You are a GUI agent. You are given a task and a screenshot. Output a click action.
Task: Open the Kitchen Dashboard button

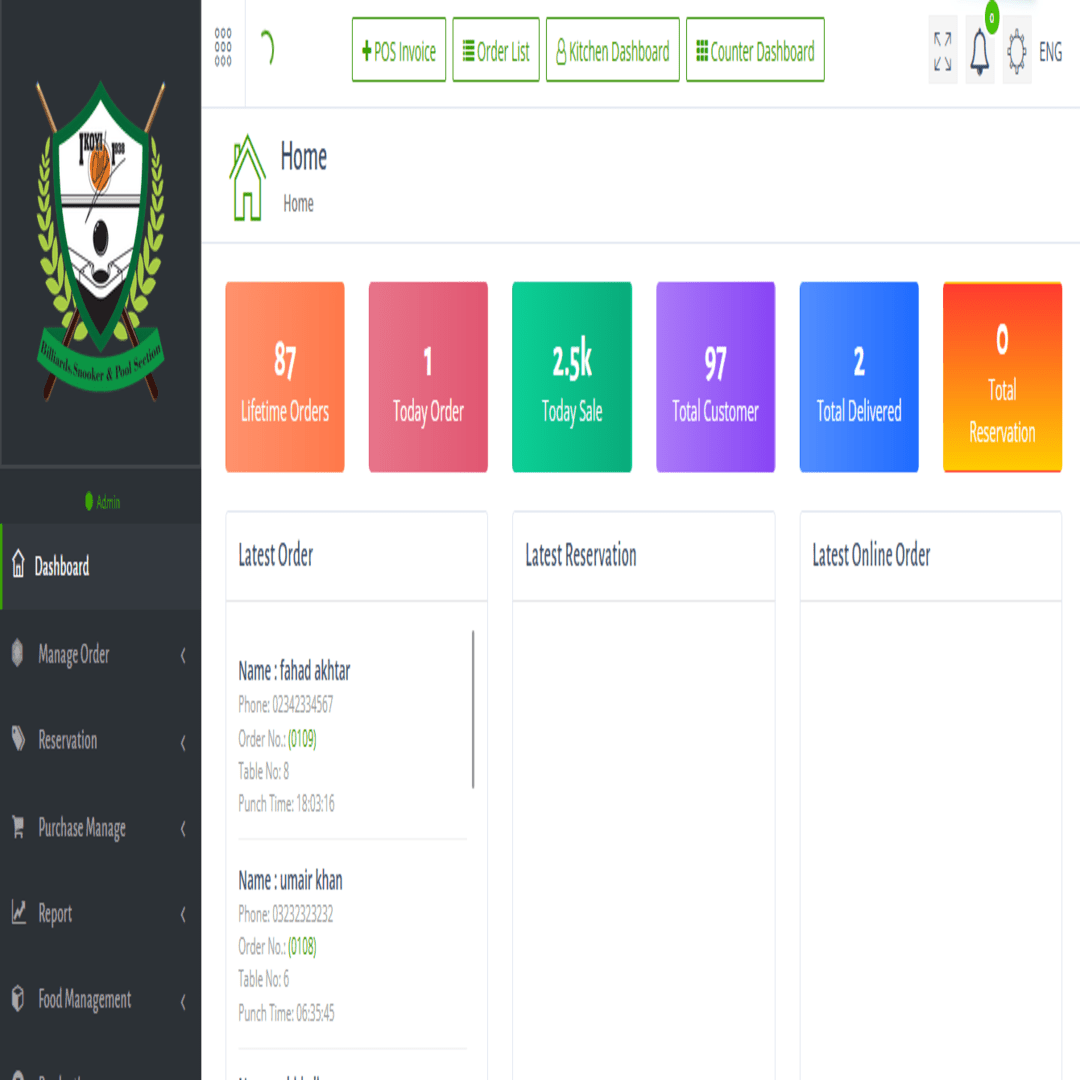[x=612, y=50]
